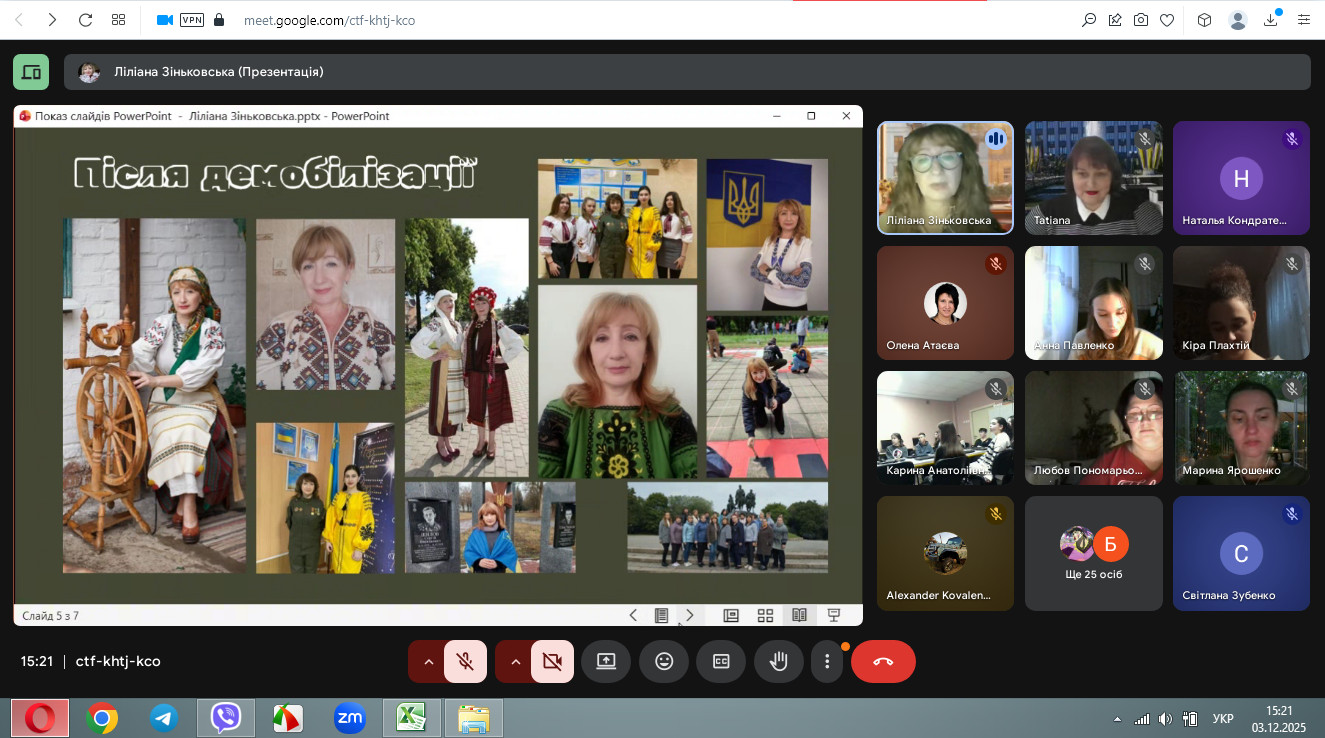Click the Opera easy setup menu icon

[1303, 20]
